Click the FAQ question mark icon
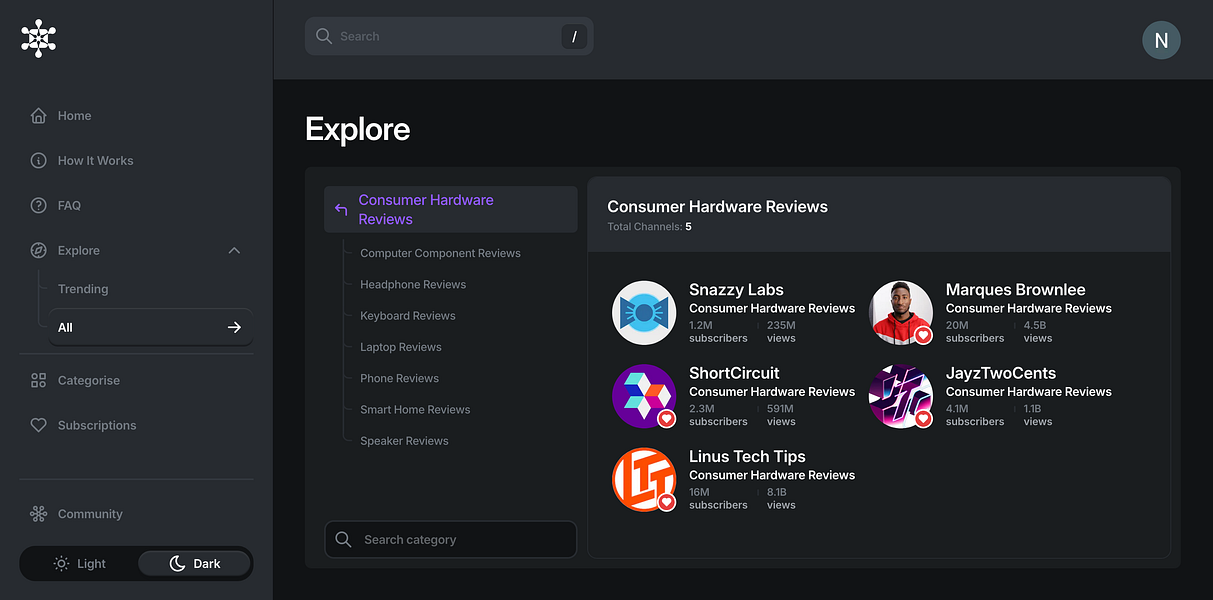The width and height of the screenshot is (1213, 600). click(39, 206)
